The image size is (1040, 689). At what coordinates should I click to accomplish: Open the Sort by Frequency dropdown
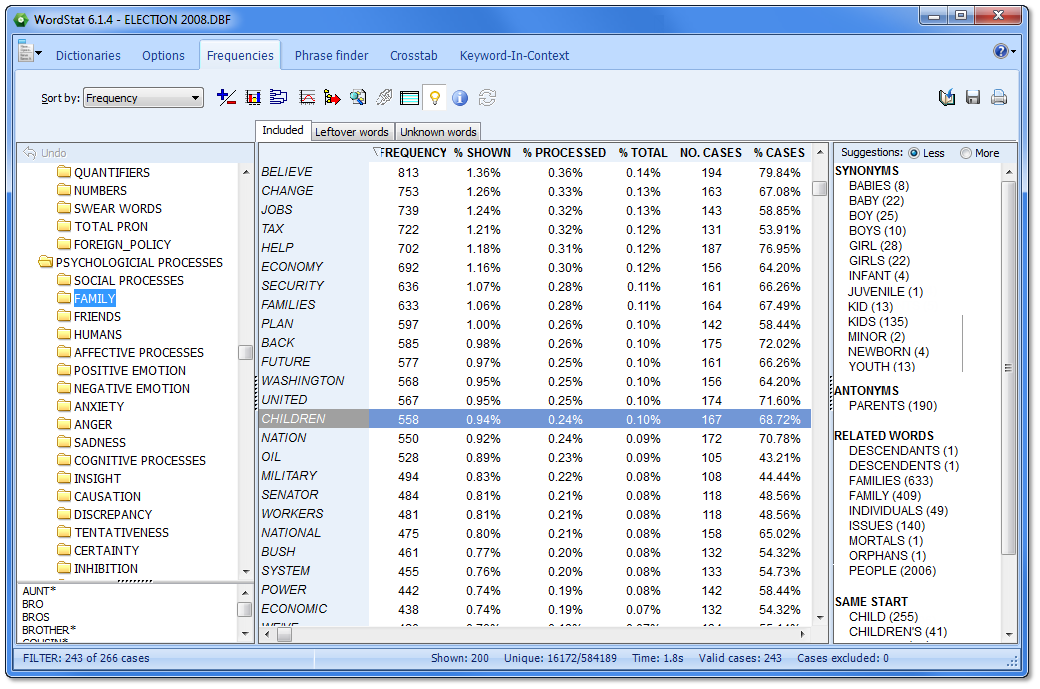pyautogui.click(x=143, y=98)
